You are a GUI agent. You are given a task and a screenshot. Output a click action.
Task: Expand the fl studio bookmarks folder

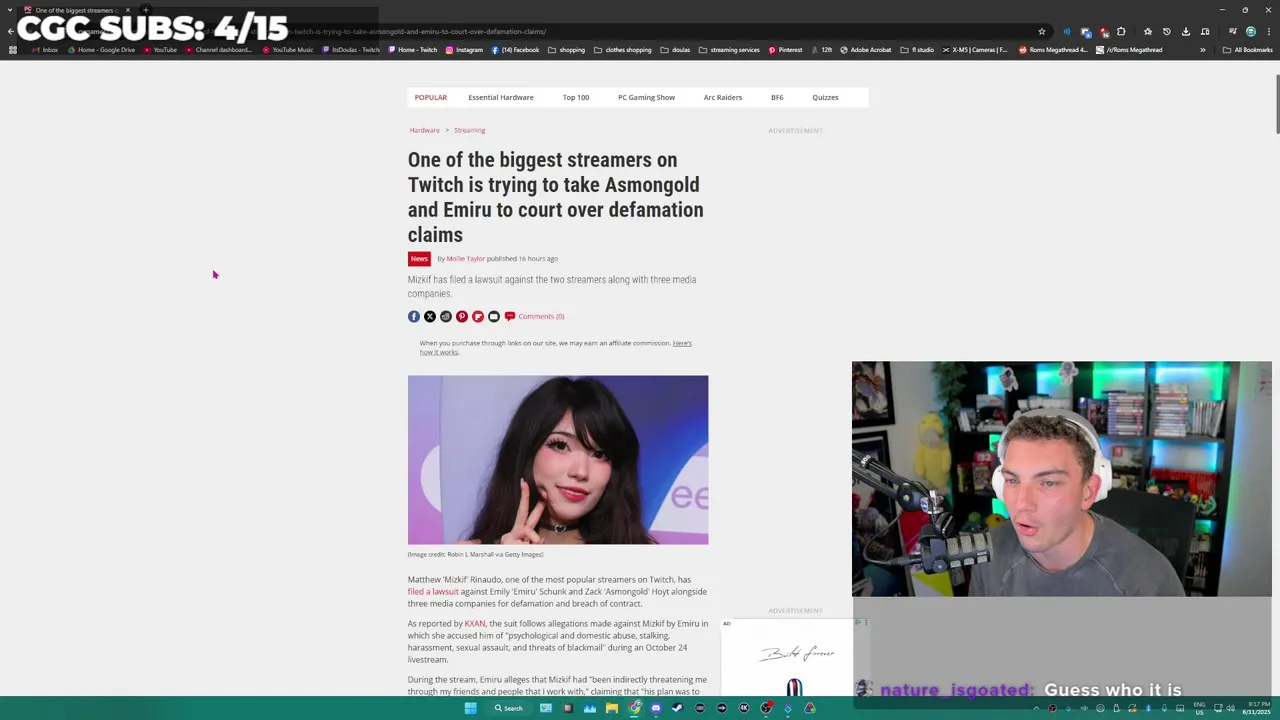click(917, 50)
